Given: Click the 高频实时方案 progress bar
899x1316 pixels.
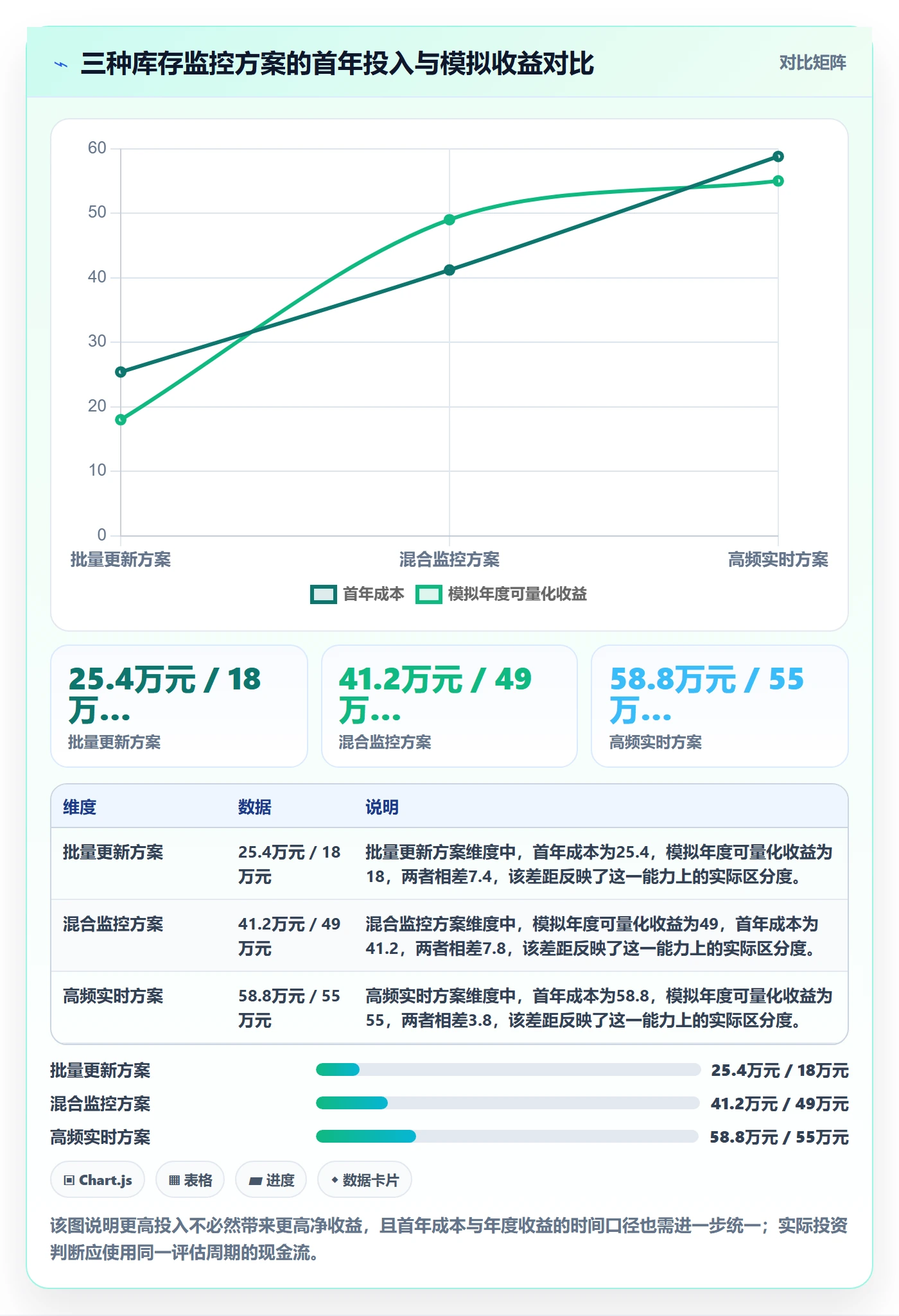Looking at the screenshot, I should tap(507, 1136).
